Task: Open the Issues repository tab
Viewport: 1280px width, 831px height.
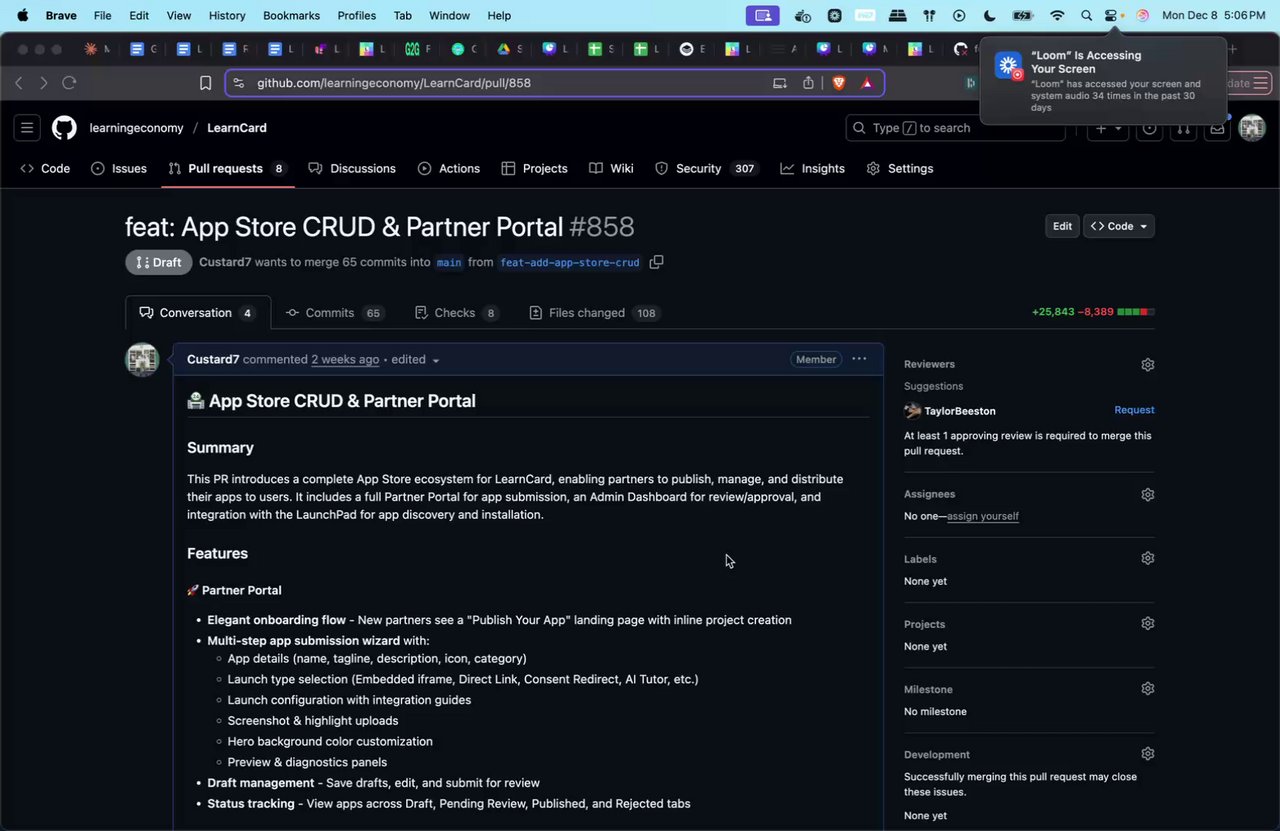Action: (x=119, y=168)
